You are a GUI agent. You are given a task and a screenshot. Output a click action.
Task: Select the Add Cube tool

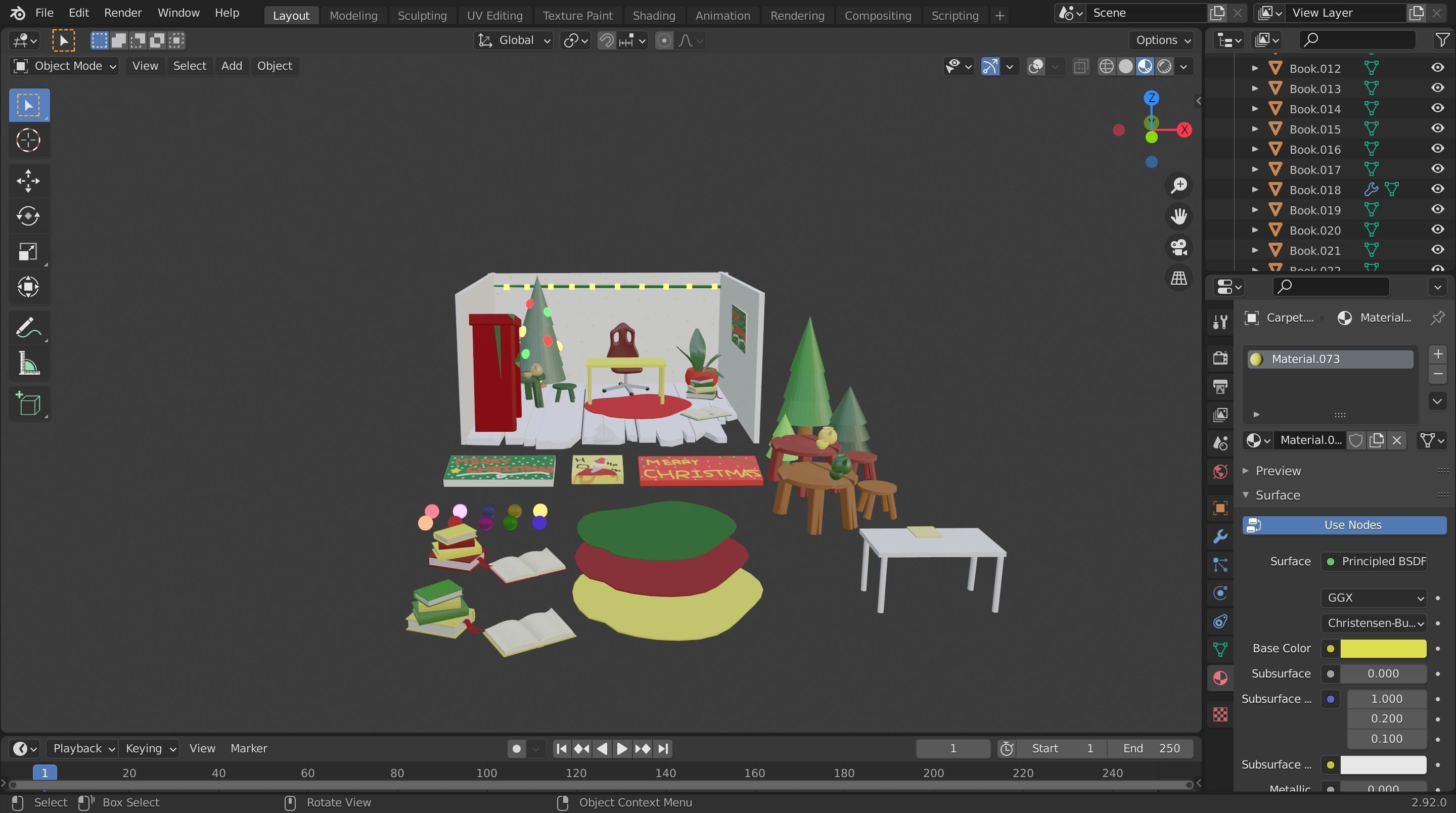28,403
